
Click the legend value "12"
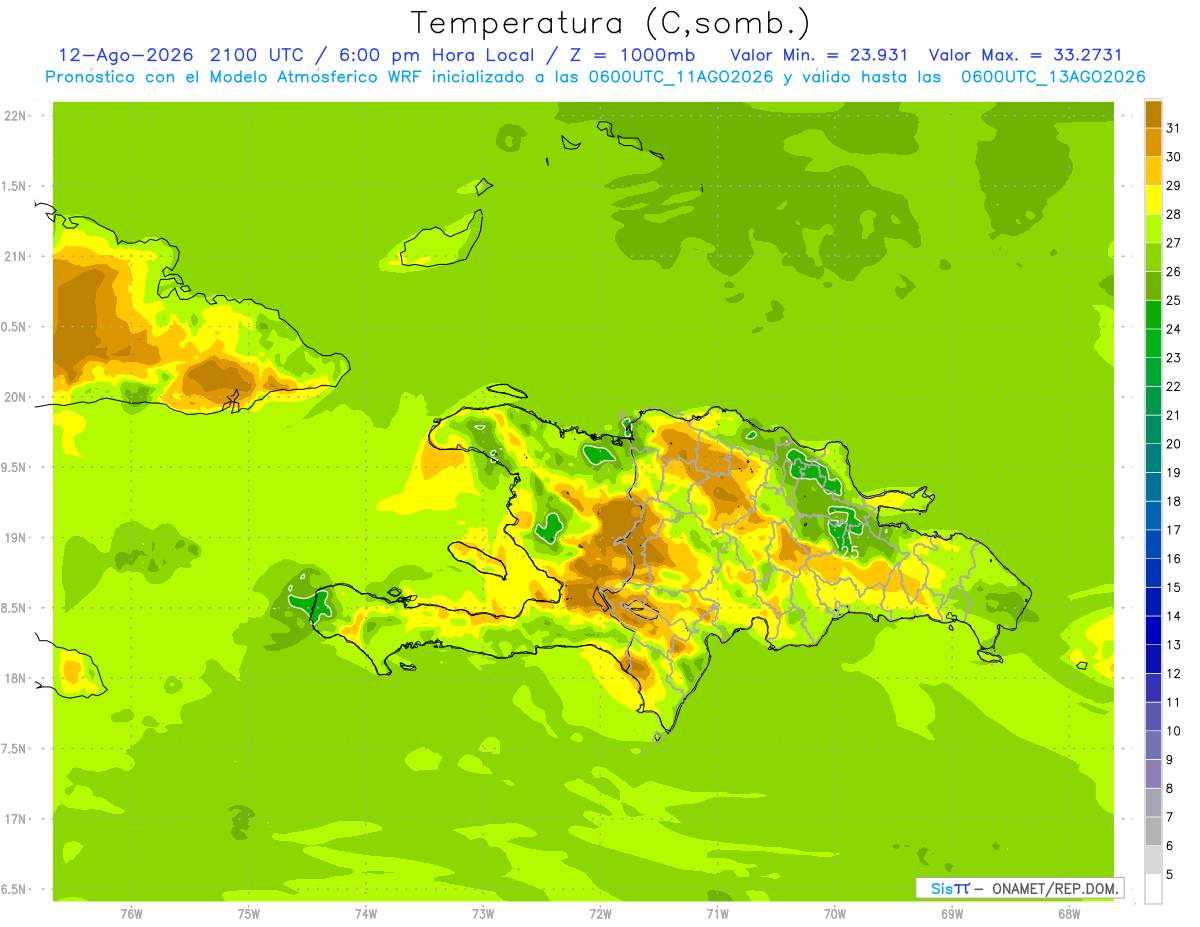pyautogui.click(x=1174, y=674)
